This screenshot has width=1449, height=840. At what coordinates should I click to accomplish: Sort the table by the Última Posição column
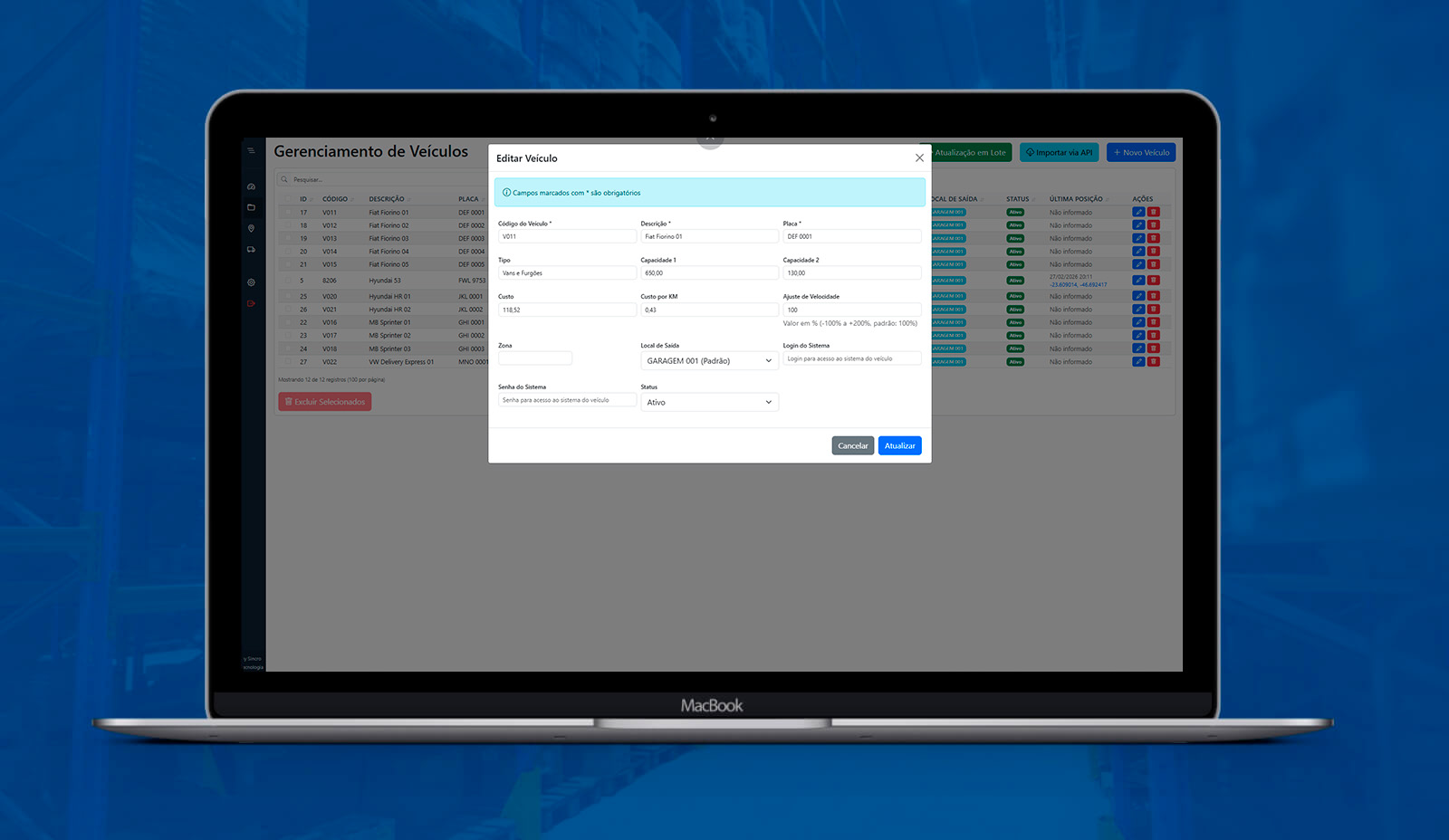(1078, 199)
